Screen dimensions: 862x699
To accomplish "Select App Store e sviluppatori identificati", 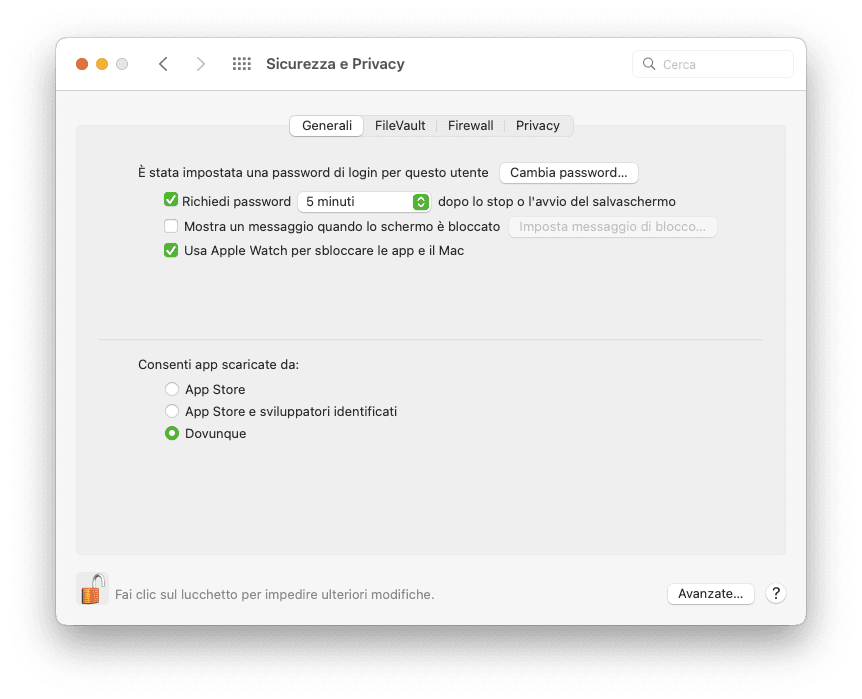I will point(172,411).
